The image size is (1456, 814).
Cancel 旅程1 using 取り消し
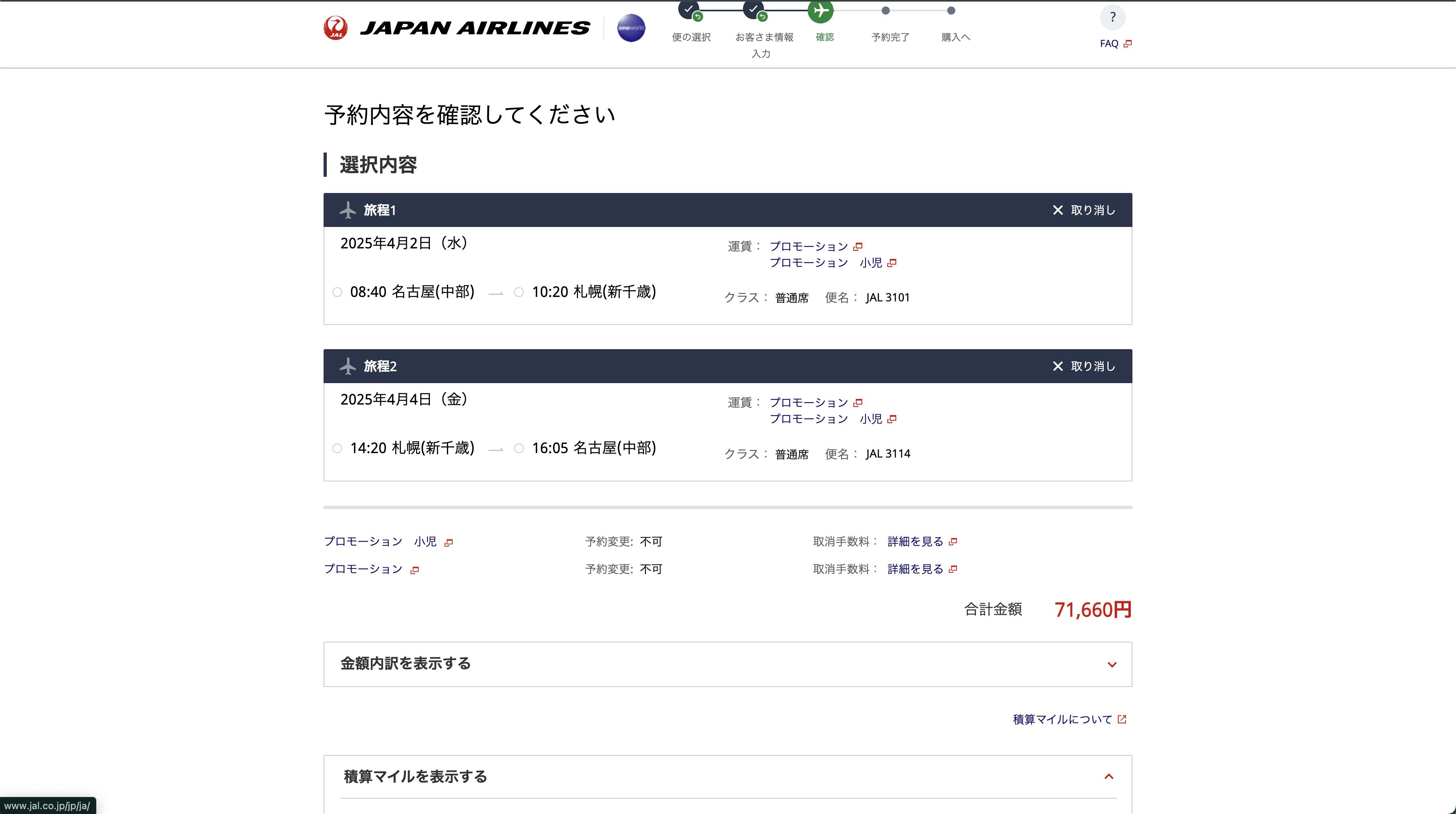[1084, 210]
